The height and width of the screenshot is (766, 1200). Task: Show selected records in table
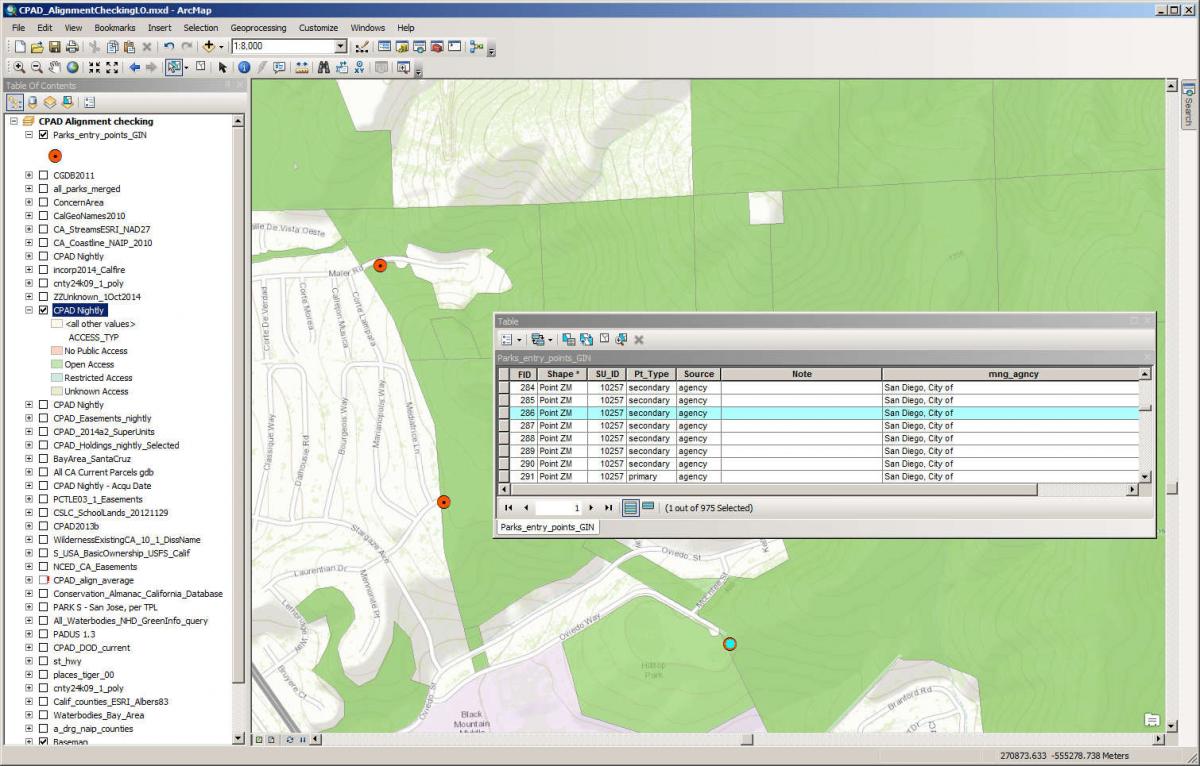pos(648,508)
